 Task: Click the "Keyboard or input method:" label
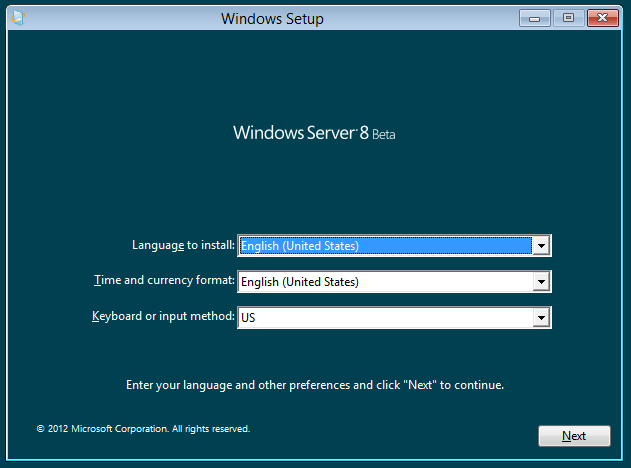pos(163,316)
